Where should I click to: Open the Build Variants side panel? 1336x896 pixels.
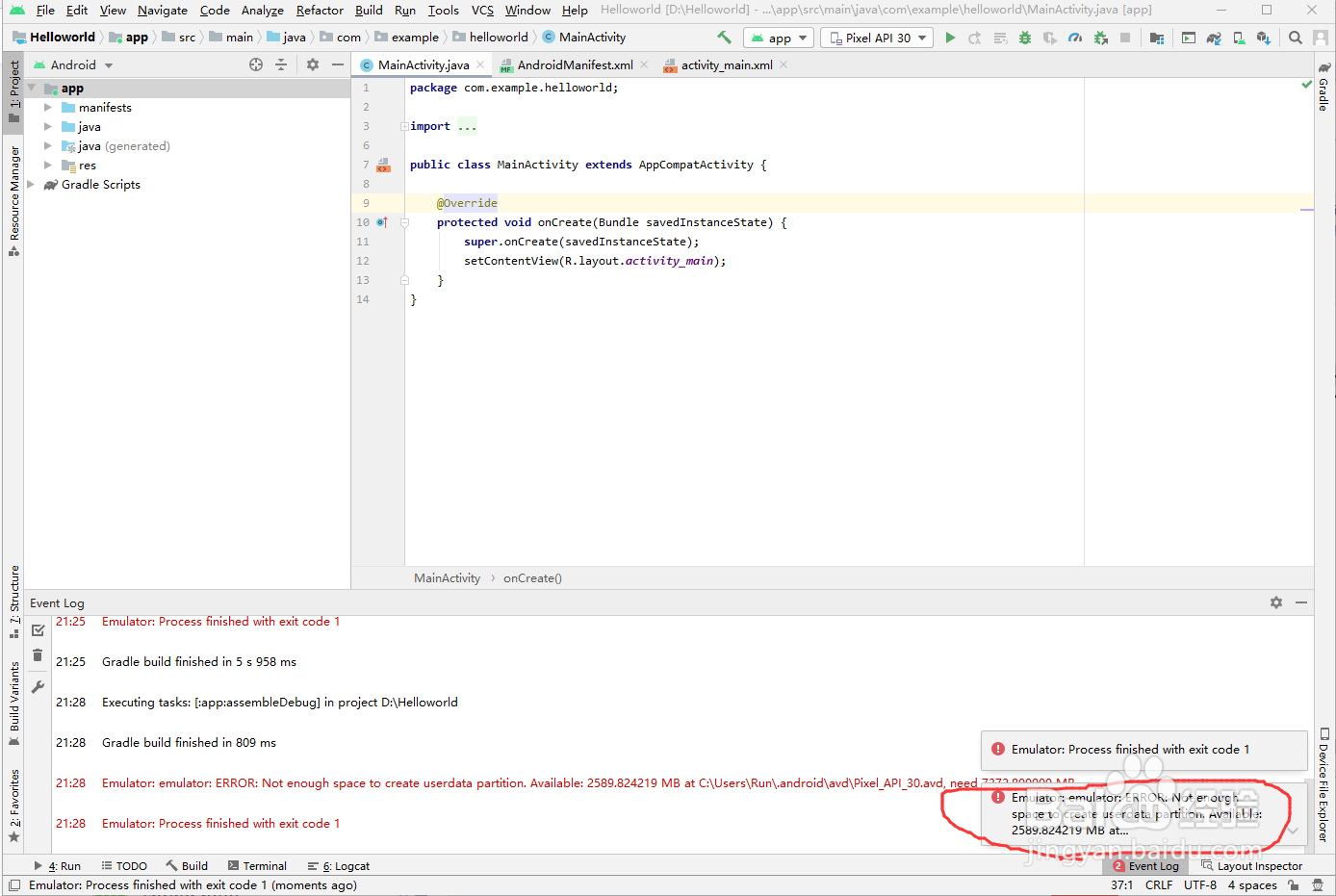[13, 703]
